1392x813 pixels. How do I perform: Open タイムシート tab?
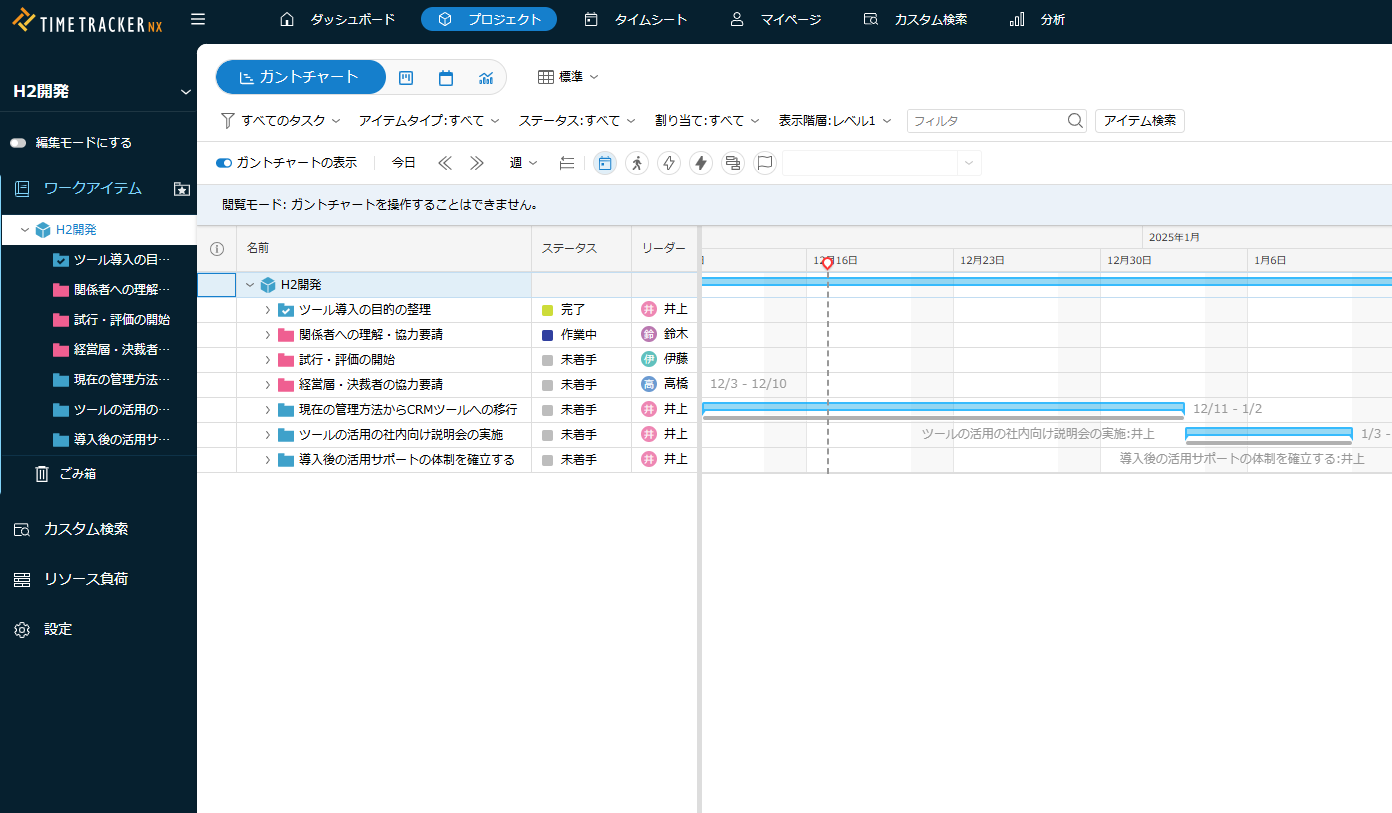[636, 19]
